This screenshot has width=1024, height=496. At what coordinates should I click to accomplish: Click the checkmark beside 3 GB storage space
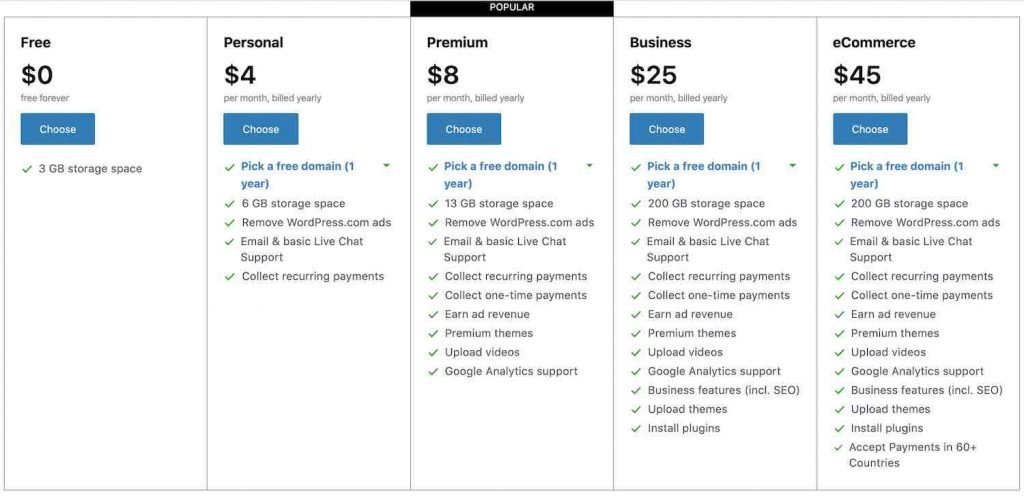click(27, 169)
